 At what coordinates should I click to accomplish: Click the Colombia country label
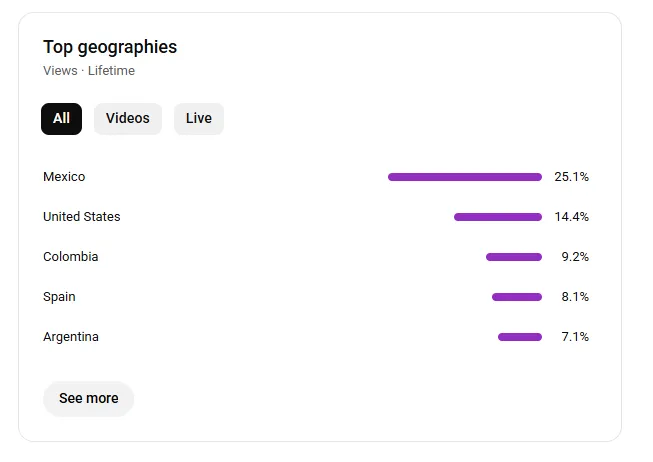(71, 257)
